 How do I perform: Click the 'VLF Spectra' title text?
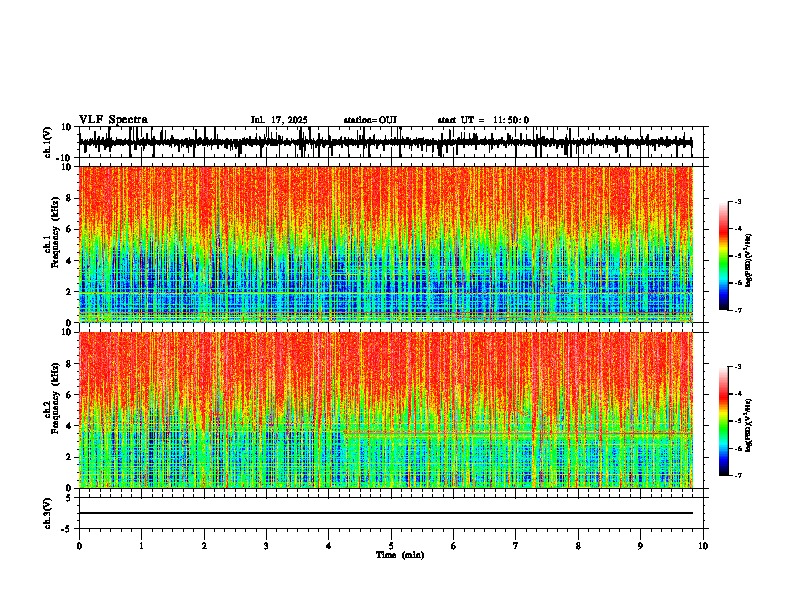(x=113, y=120)
